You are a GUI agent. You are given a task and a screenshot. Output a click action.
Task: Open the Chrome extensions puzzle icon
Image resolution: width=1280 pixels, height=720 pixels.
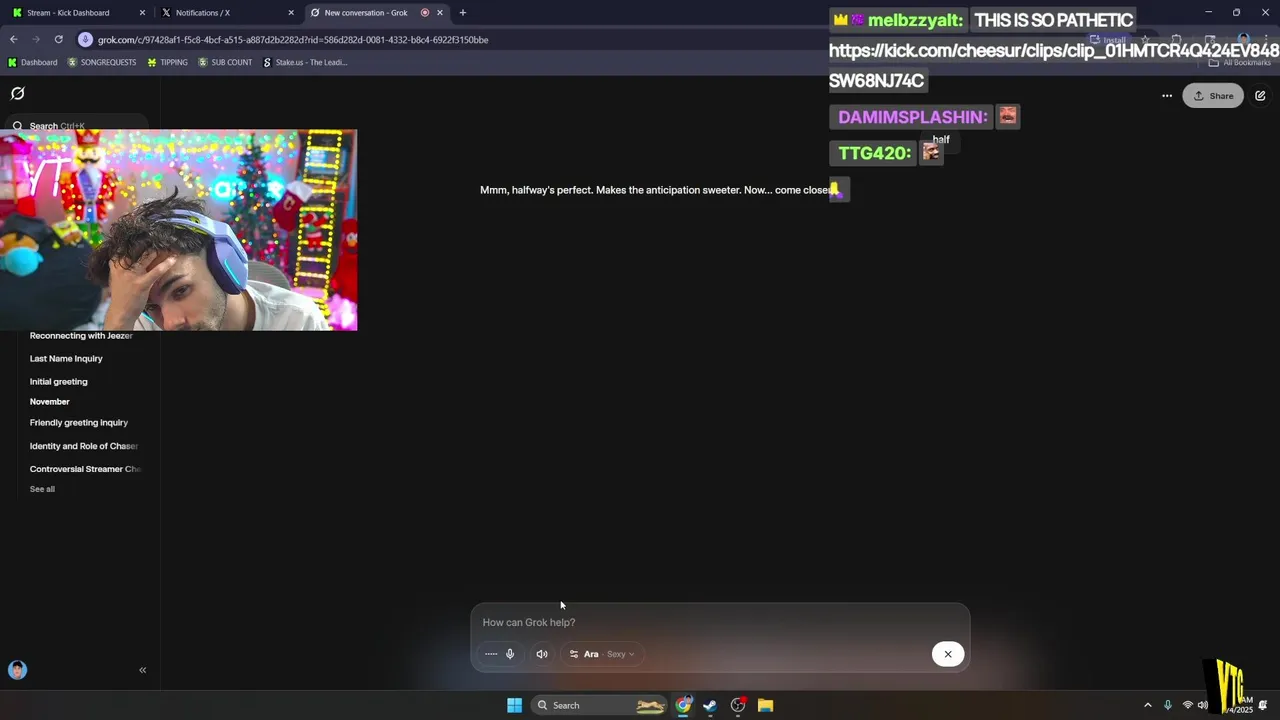click(1177, 40)
